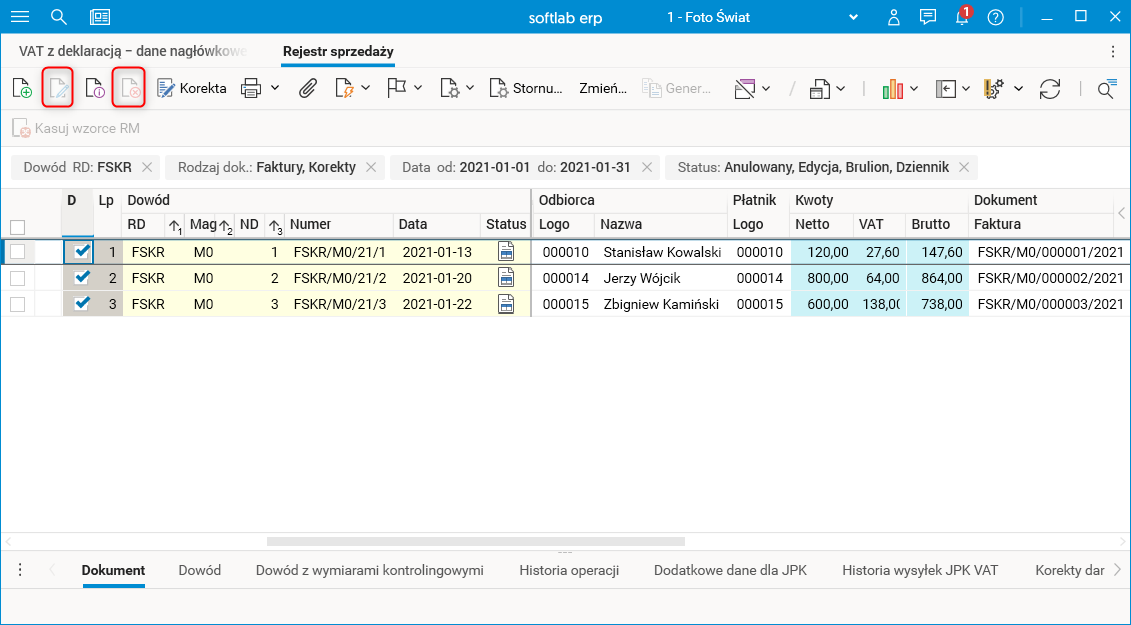Screen dimensions: 1131x625
Task: Open the Historia operacji tab
Action: tap(569, 570)
